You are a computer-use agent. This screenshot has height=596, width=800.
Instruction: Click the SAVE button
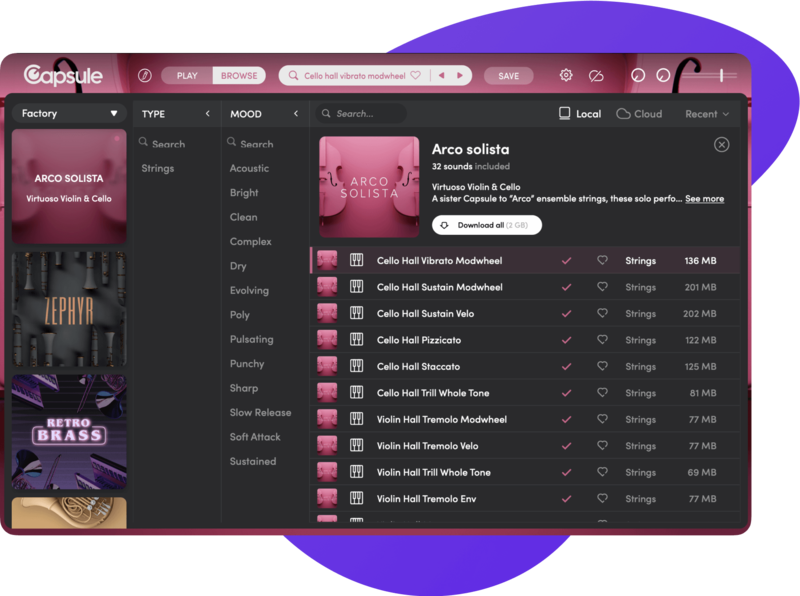(x=509, y=76)
